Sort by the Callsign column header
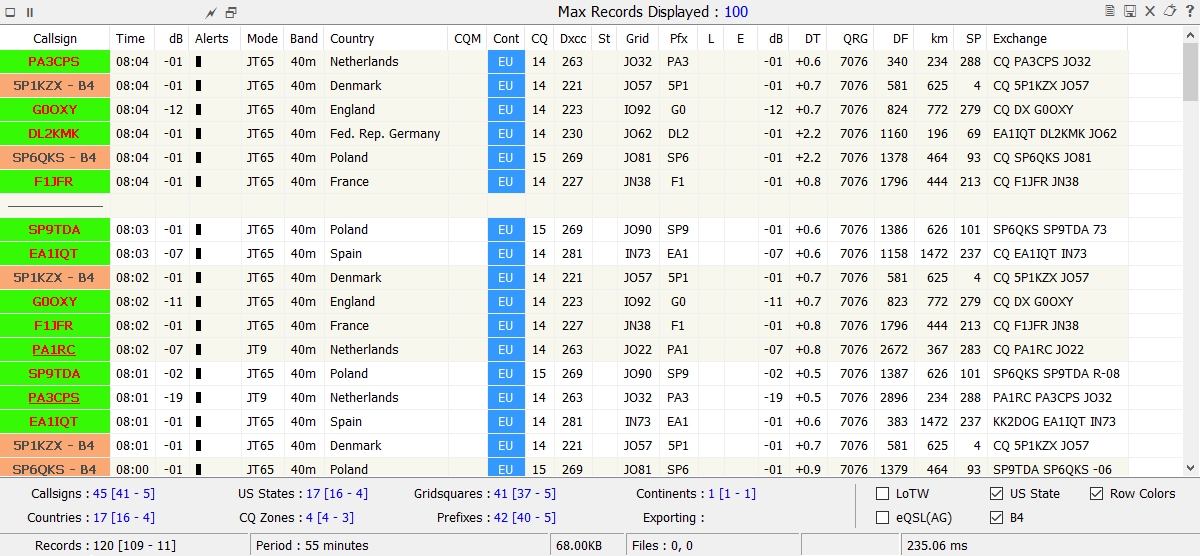The image size is (1200, 556). coord(55,39)
